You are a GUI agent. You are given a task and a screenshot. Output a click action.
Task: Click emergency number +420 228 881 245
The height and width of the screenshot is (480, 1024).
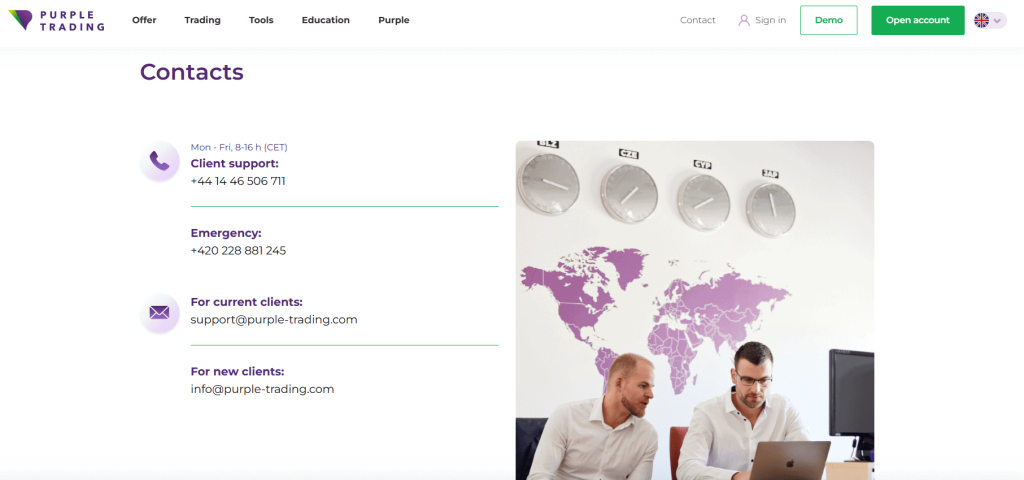tap(238, 250)
